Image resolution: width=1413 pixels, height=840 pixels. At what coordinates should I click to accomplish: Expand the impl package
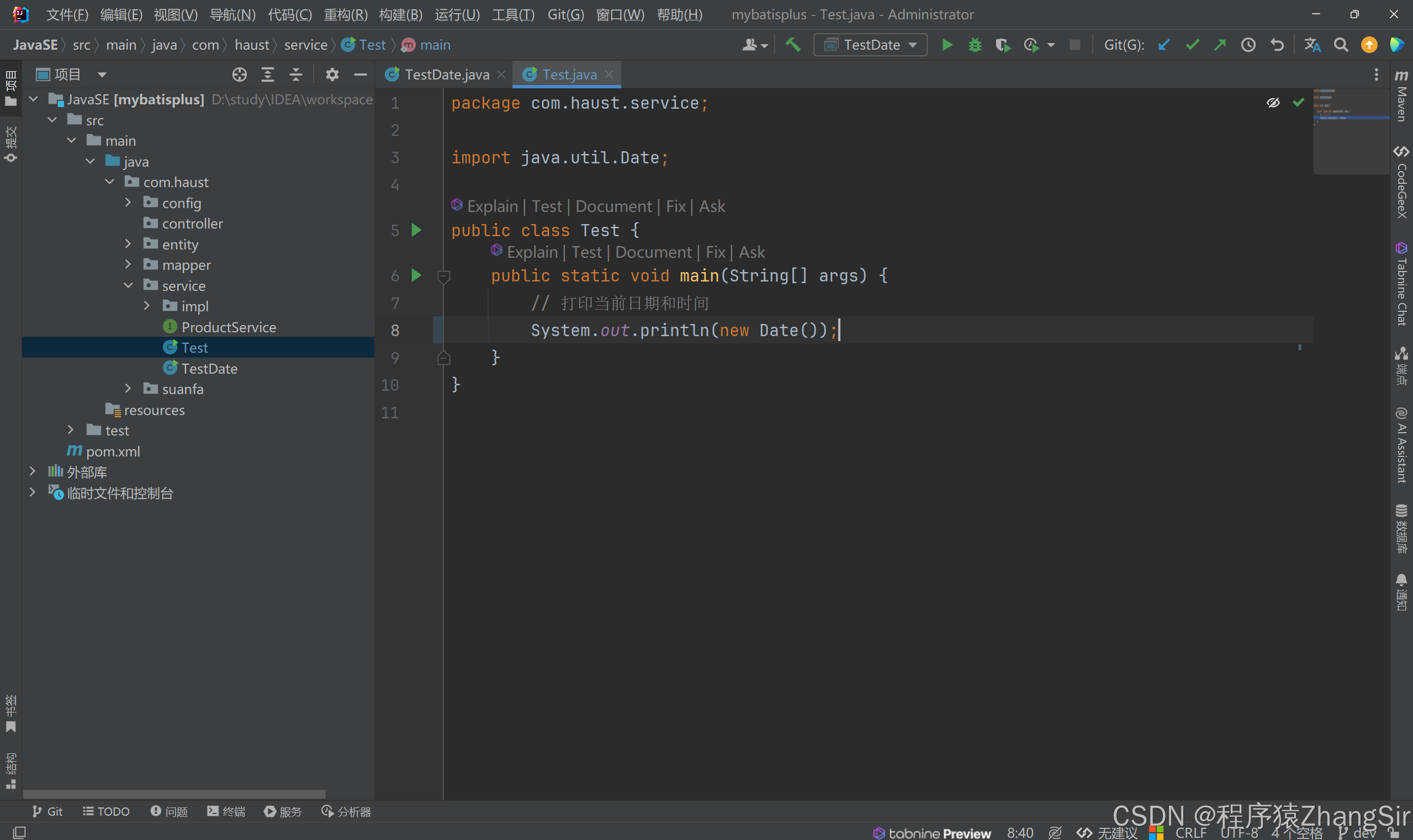147,306
